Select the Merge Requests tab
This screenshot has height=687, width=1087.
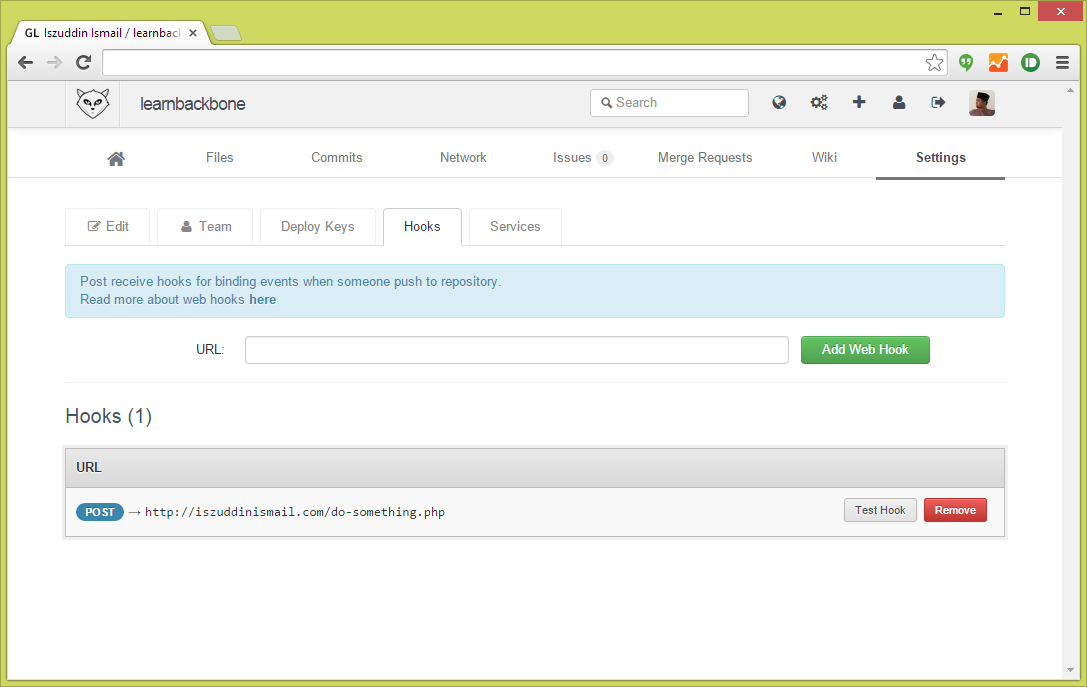click(x=705, y=158)
